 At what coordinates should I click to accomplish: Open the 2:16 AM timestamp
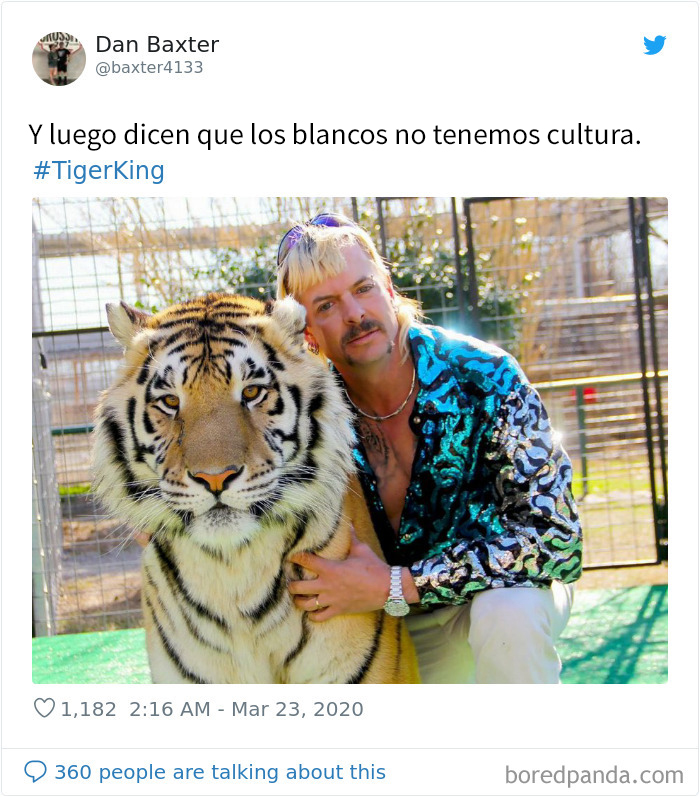[169, 709]
